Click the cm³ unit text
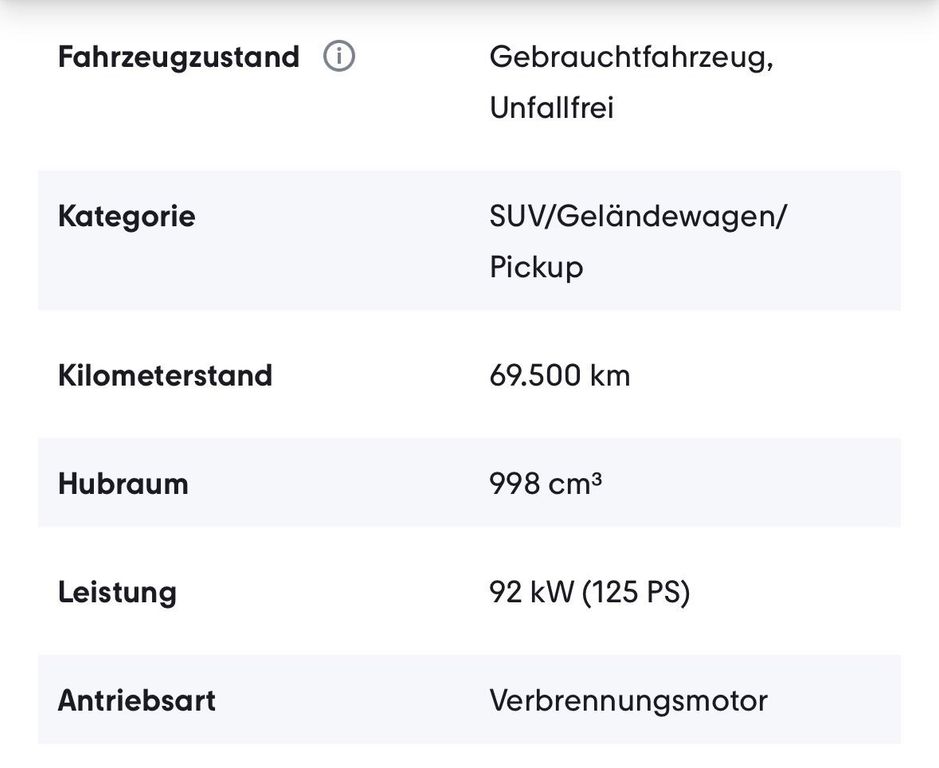 [575, 484]
